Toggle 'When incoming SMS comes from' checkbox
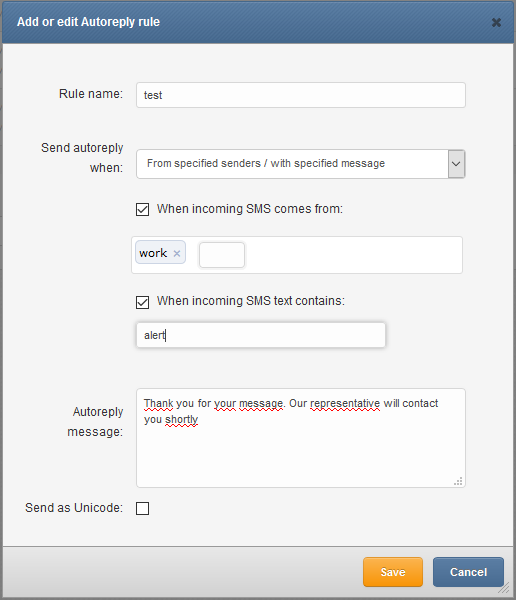The width and height of the screenshot is (516, 600). click(x=142, y=209)
